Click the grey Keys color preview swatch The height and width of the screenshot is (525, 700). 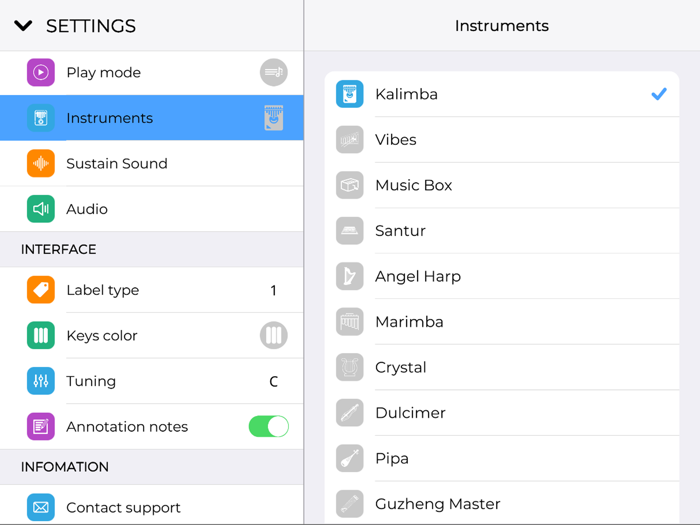[274, 335]
